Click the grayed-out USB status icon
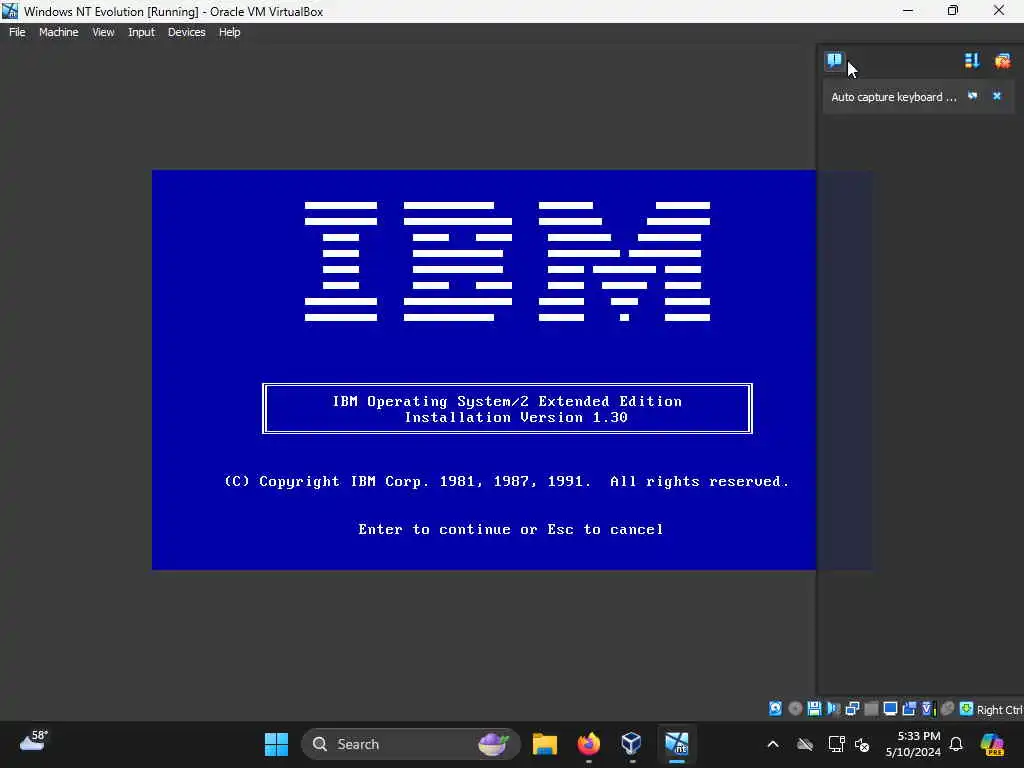This screenshot has width=1024, height=768. click(871, 709)
